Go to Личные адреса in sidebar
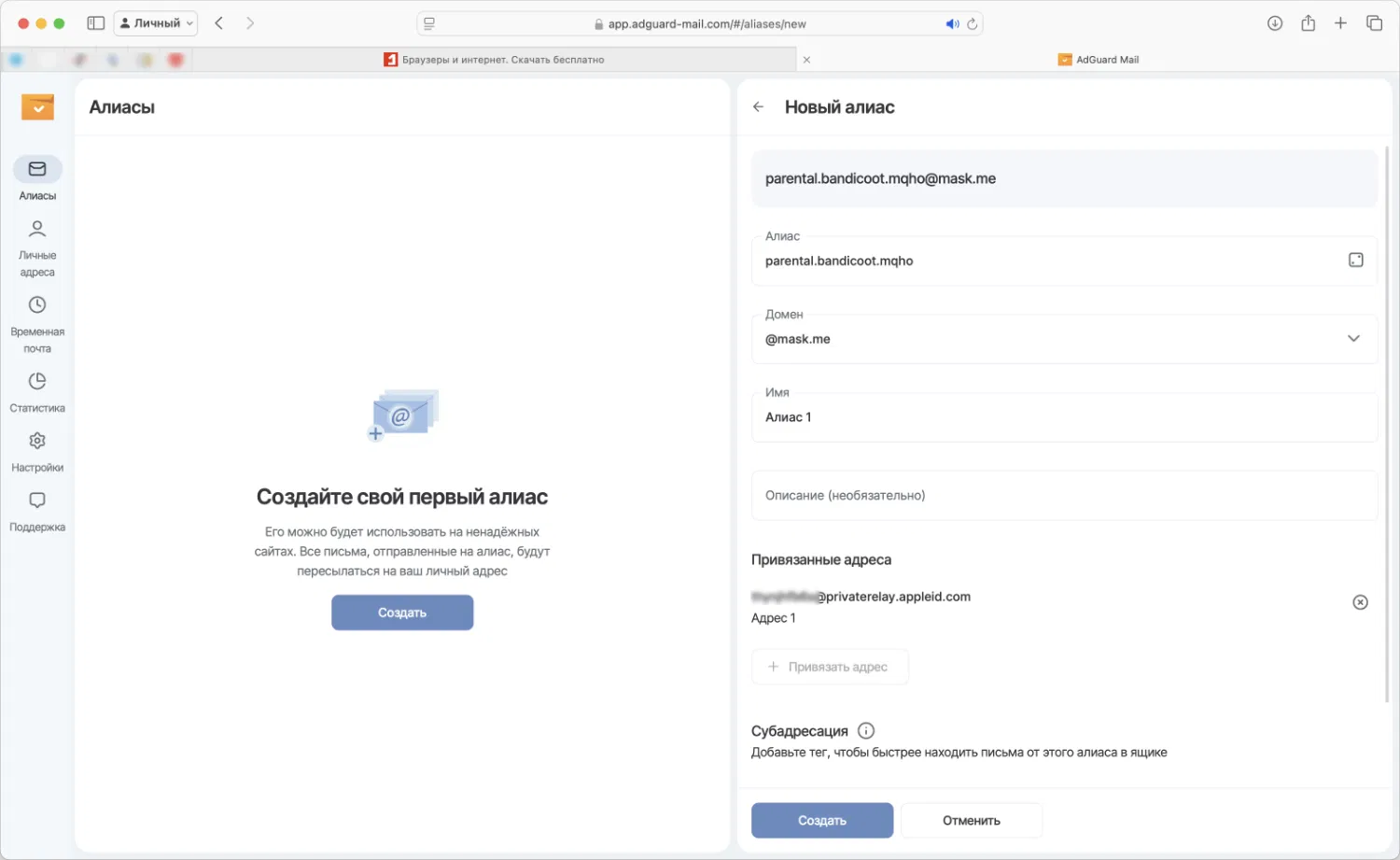 (37, 230)
